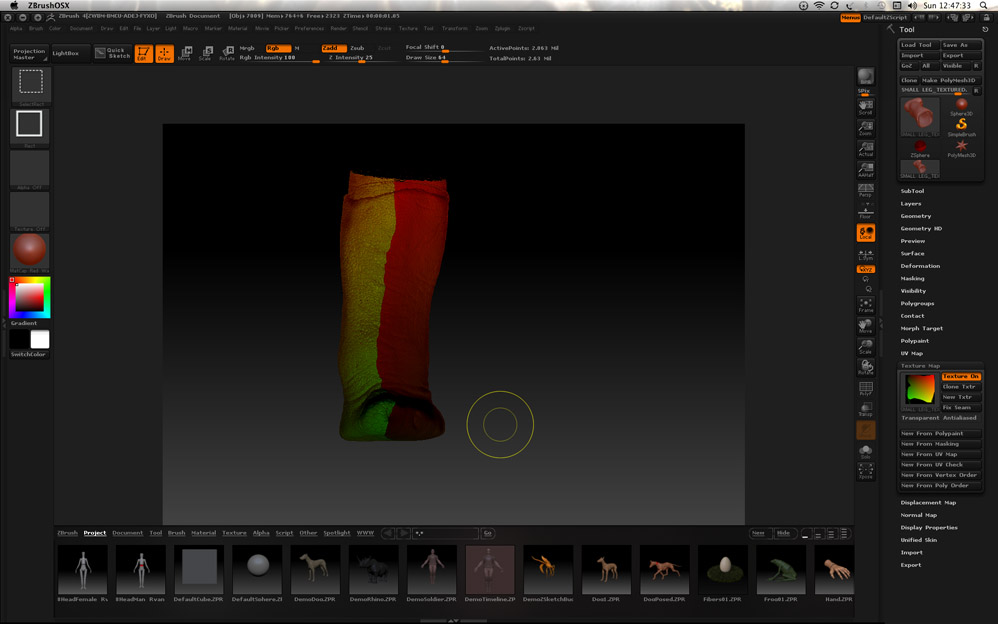Expand the Displacement Map section
Screen dimensions: 998x624
[928, 503]
